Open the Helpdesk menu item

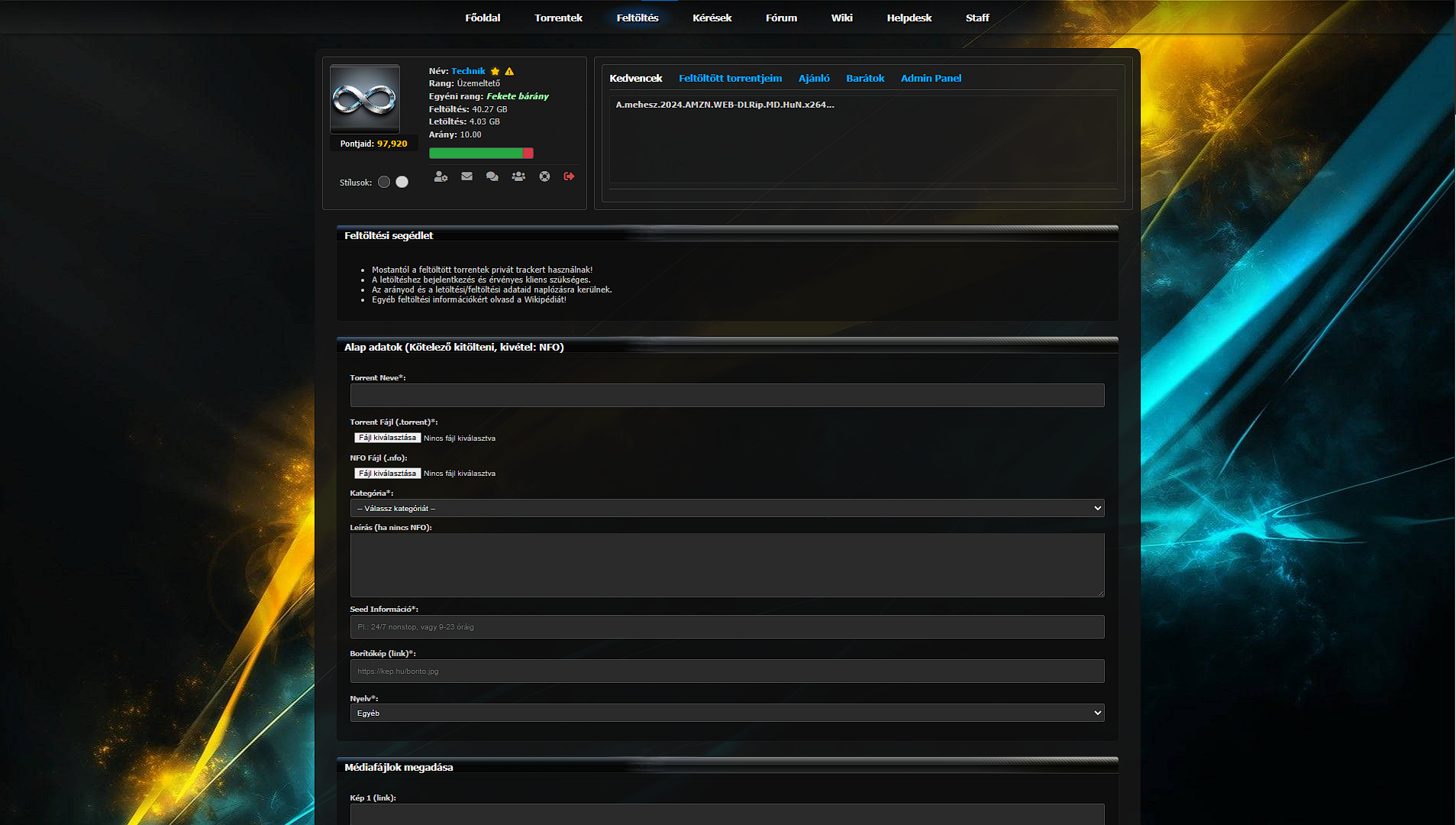909,18
